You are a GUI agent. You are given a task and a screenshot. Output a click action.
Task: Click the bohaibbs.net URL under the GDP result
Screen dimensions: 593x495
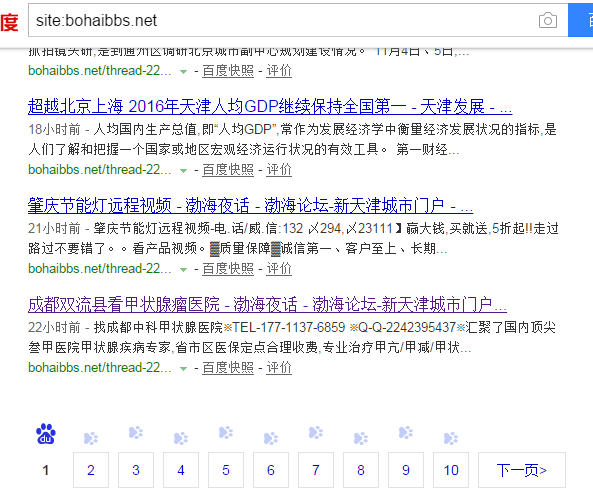coord(100,170)
